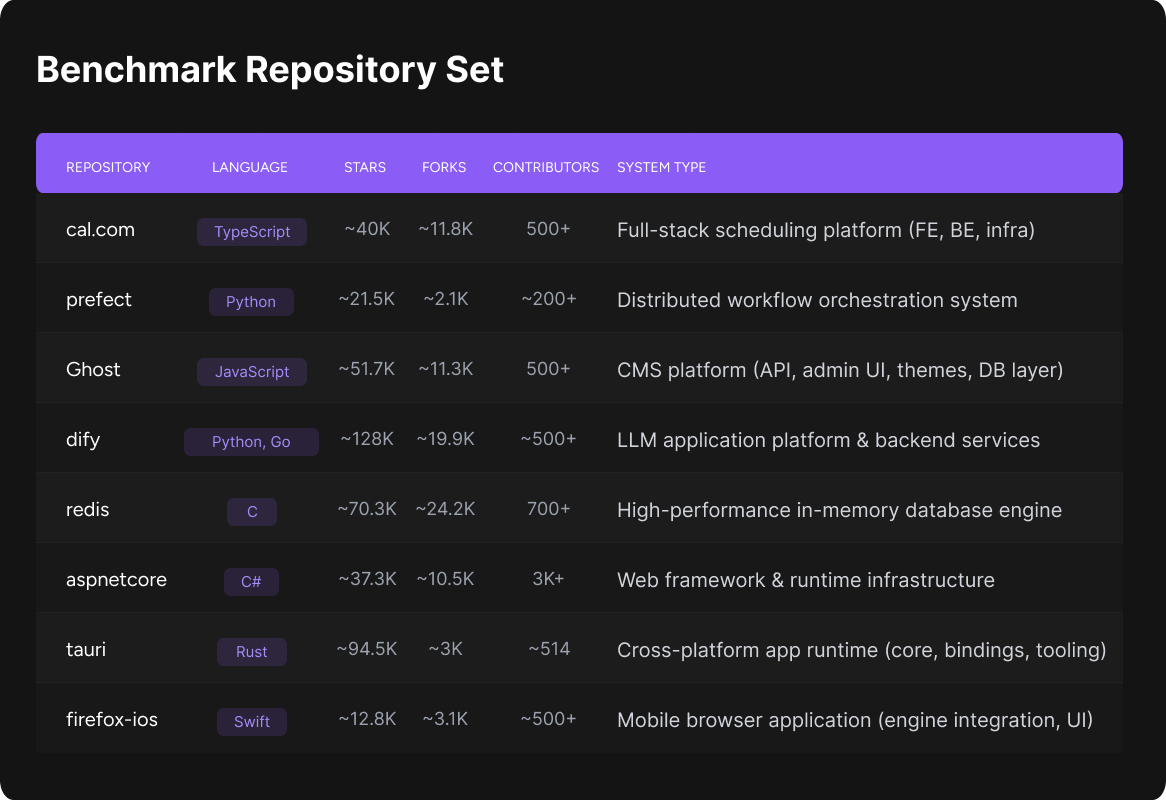The width and height of the screenshot is (1166, 800).
Task: Click the SYSTEM TYPE column header
Action: click(661, 167)
